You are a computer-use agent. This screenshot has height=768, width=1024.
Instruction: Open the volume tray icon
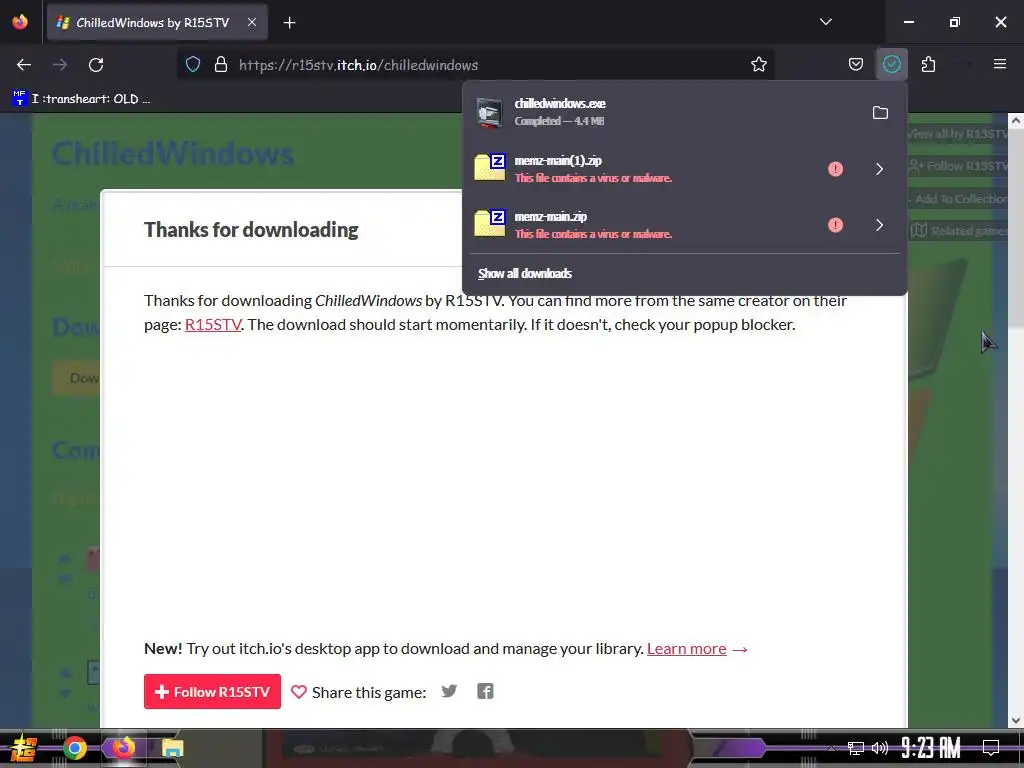click(880, 748)
